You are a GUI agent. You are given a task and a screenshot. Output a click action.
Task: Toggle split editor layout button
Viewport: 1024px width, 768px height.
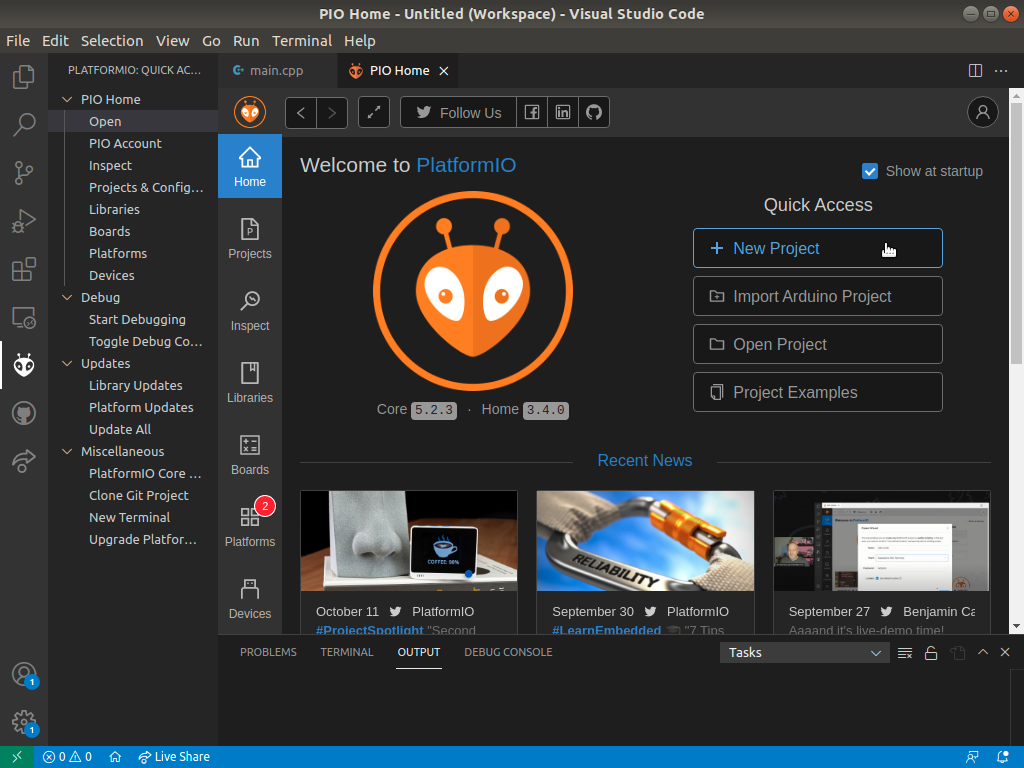(975, 70)
